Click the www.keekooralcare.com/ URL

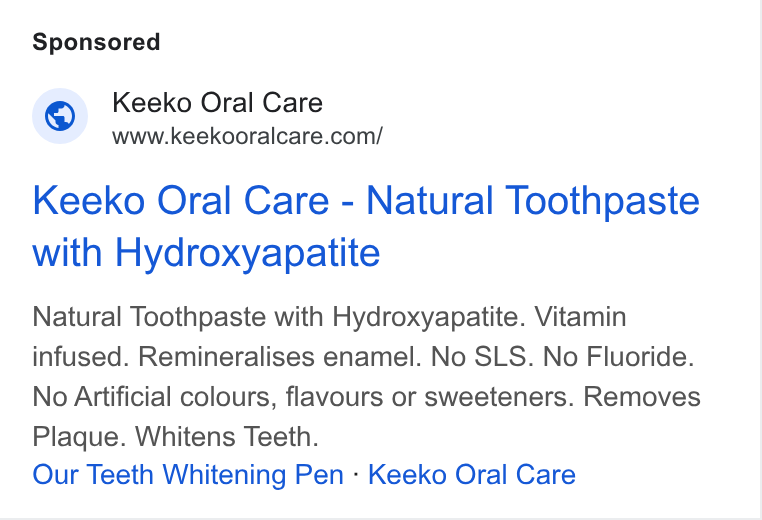247,136
